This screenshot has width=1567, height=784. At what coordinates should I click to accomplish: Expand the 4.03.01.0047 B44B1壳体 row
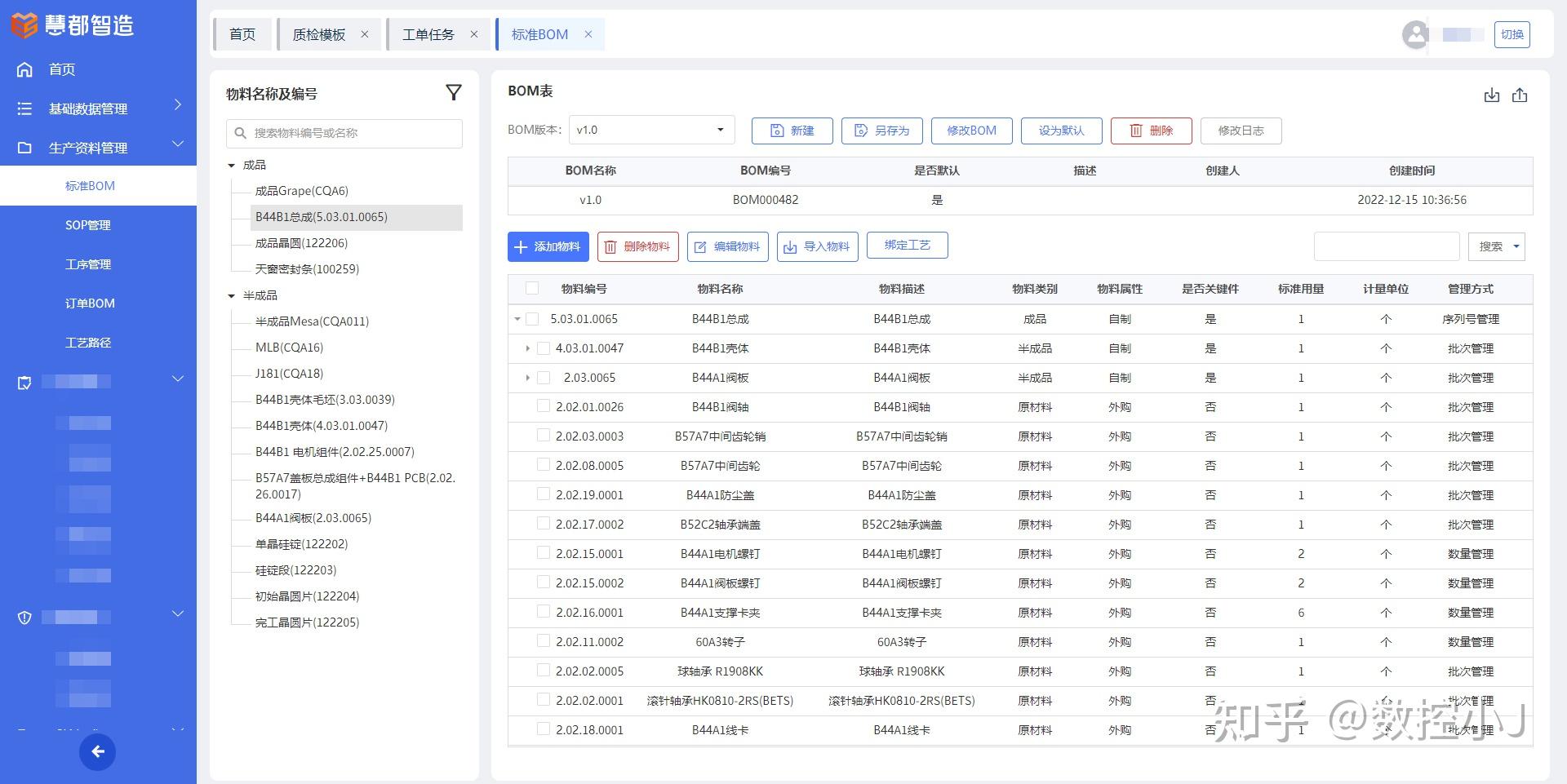coord(527,348)
